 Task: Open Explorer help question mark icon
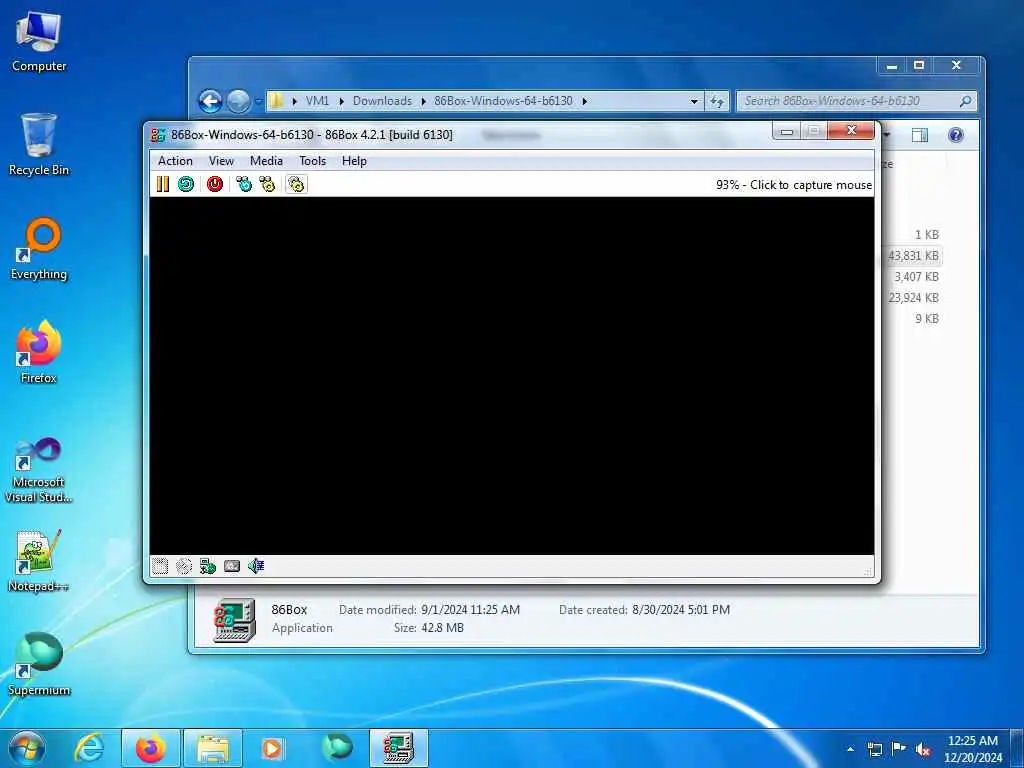pos(955,135)
